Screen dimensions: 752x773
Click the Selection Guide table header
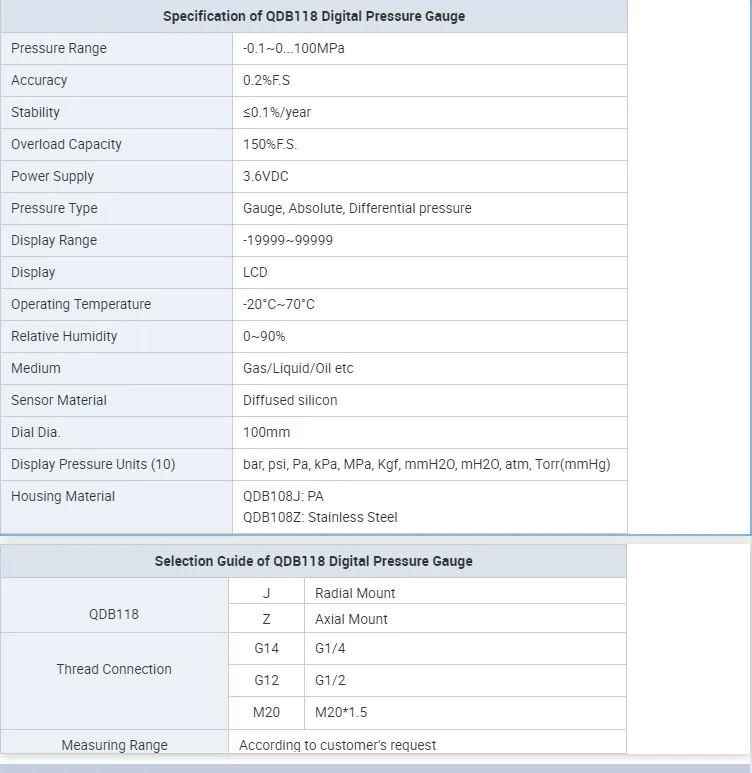tap(314, 561)
